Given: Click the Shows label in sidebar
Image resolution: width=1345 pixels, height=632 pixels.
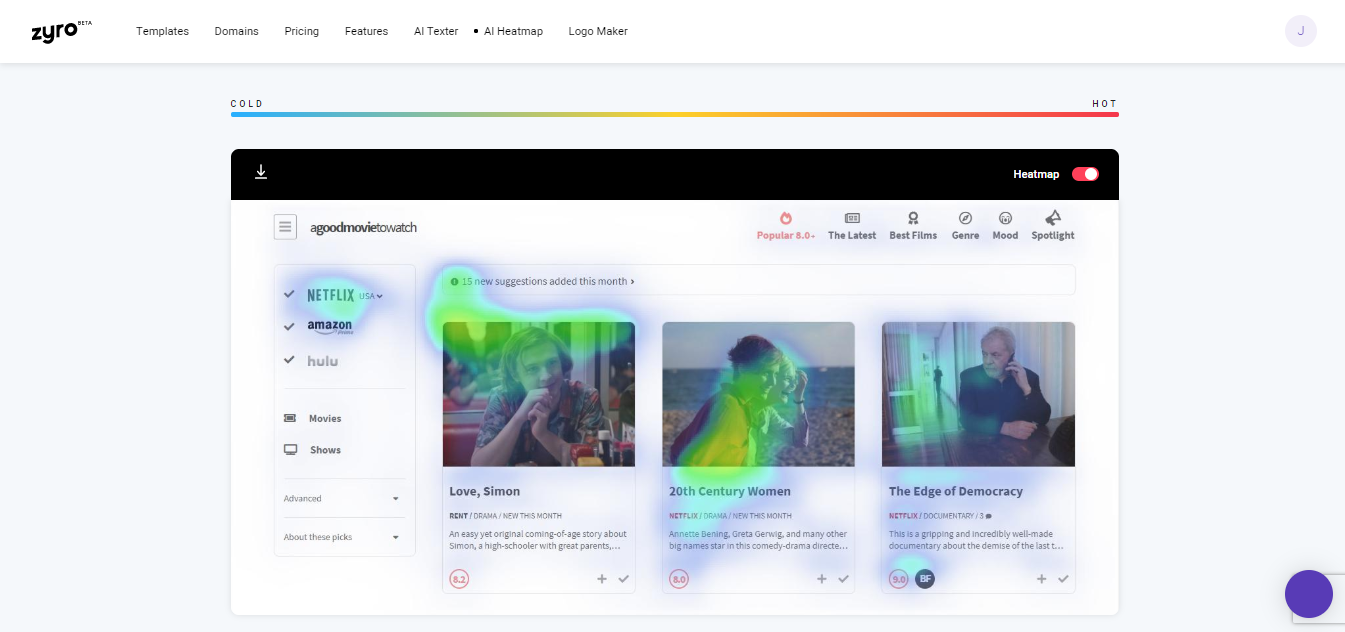Looking at the screenshot, I should coord(325,450).
